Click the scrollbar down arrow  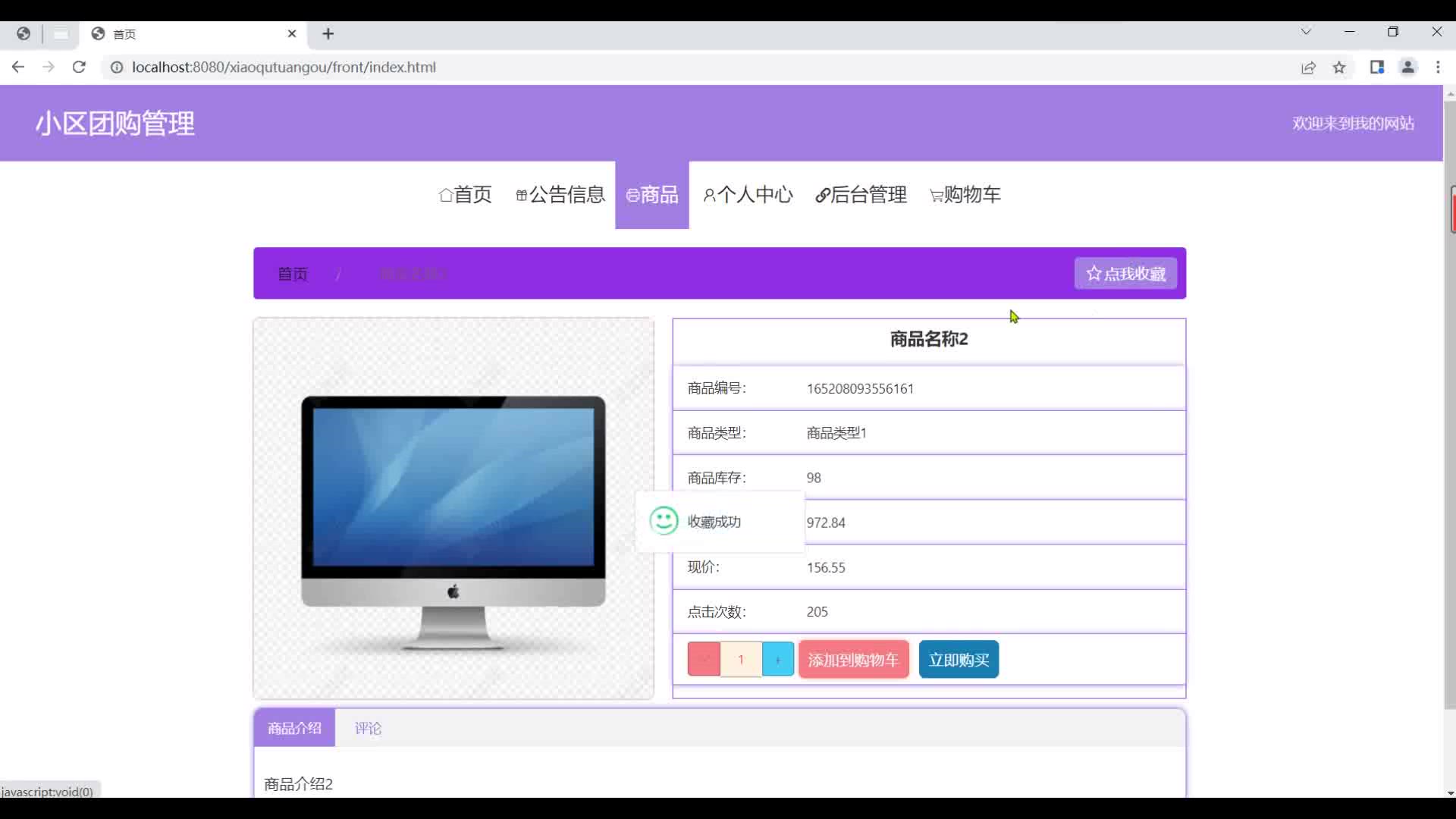[x=1450, y=792]
